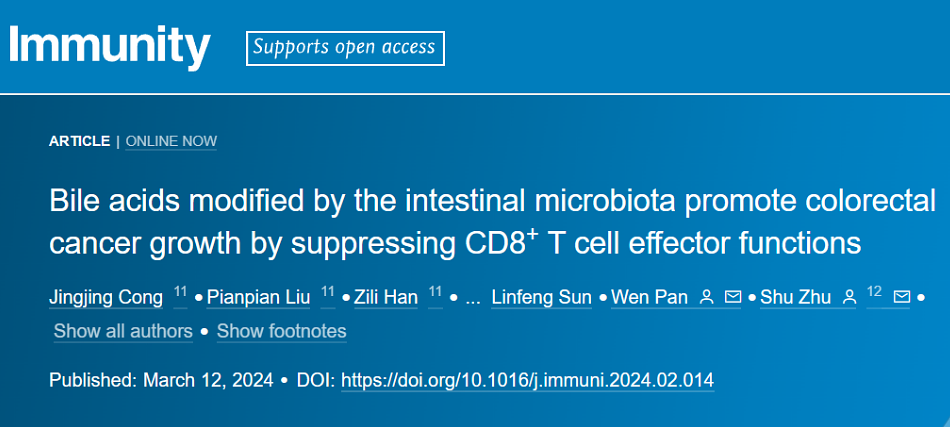Click Wen Pan's email envelope icon

733,297
